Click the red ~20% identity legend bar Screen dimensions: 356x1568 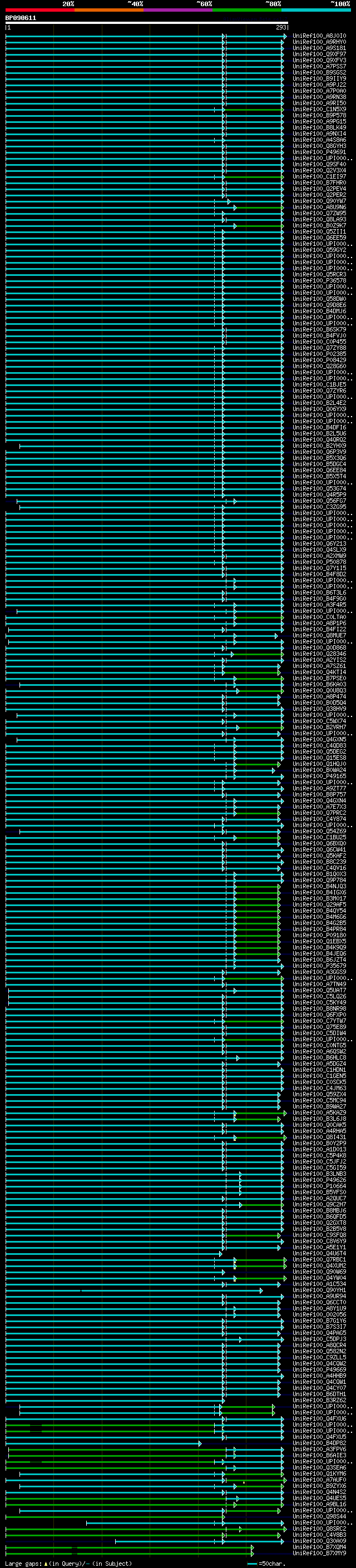[39, 11]
